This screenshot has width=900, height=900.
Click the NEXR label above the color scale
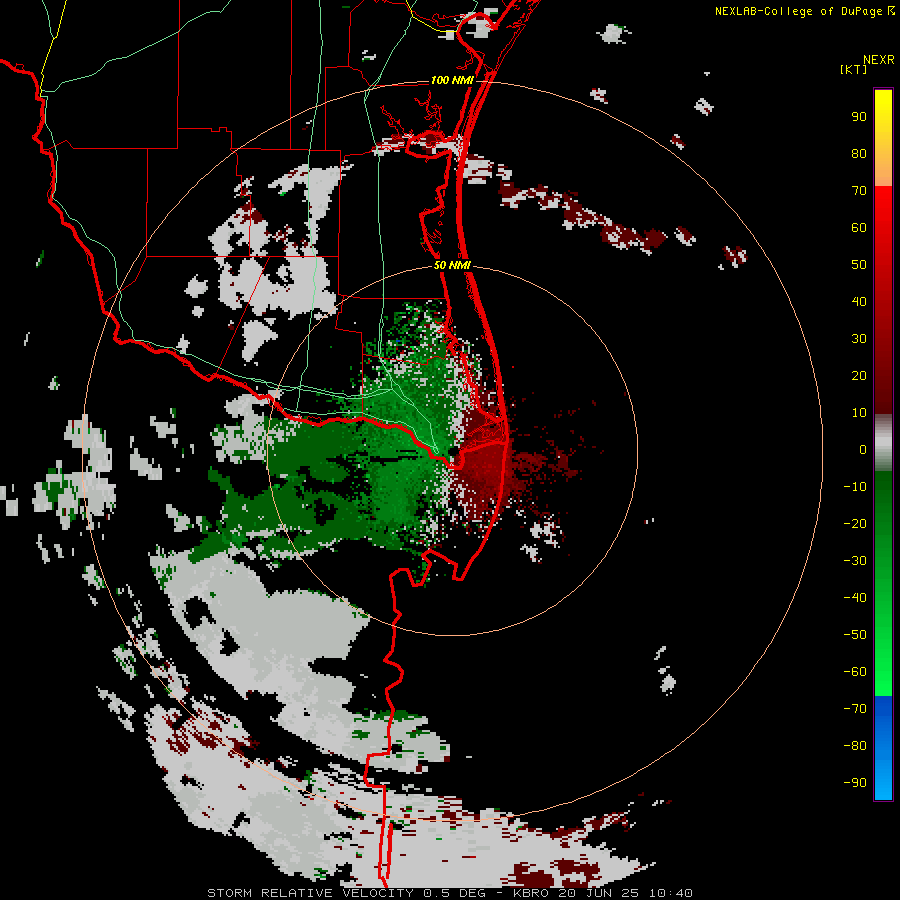point(879,60)
